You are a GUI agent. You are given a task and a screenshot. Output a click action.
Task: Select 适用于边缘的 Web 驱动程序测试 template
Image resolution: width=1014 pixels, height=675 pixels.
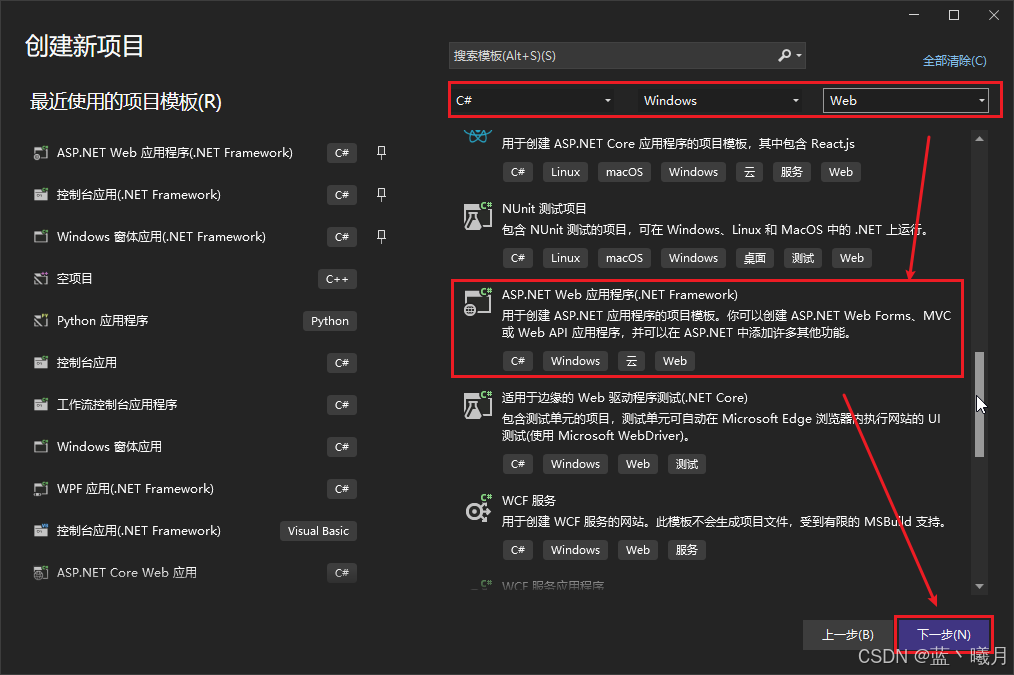(625, 398)
